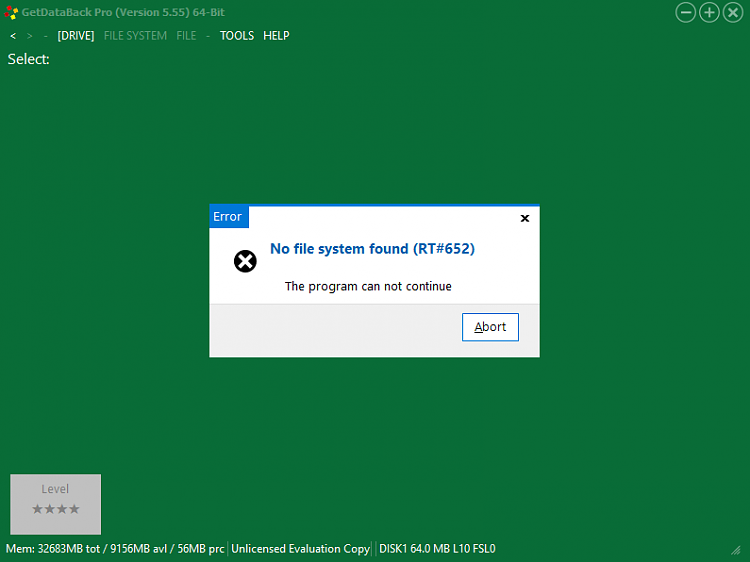Go back with the < arrow

coord(13,36)
